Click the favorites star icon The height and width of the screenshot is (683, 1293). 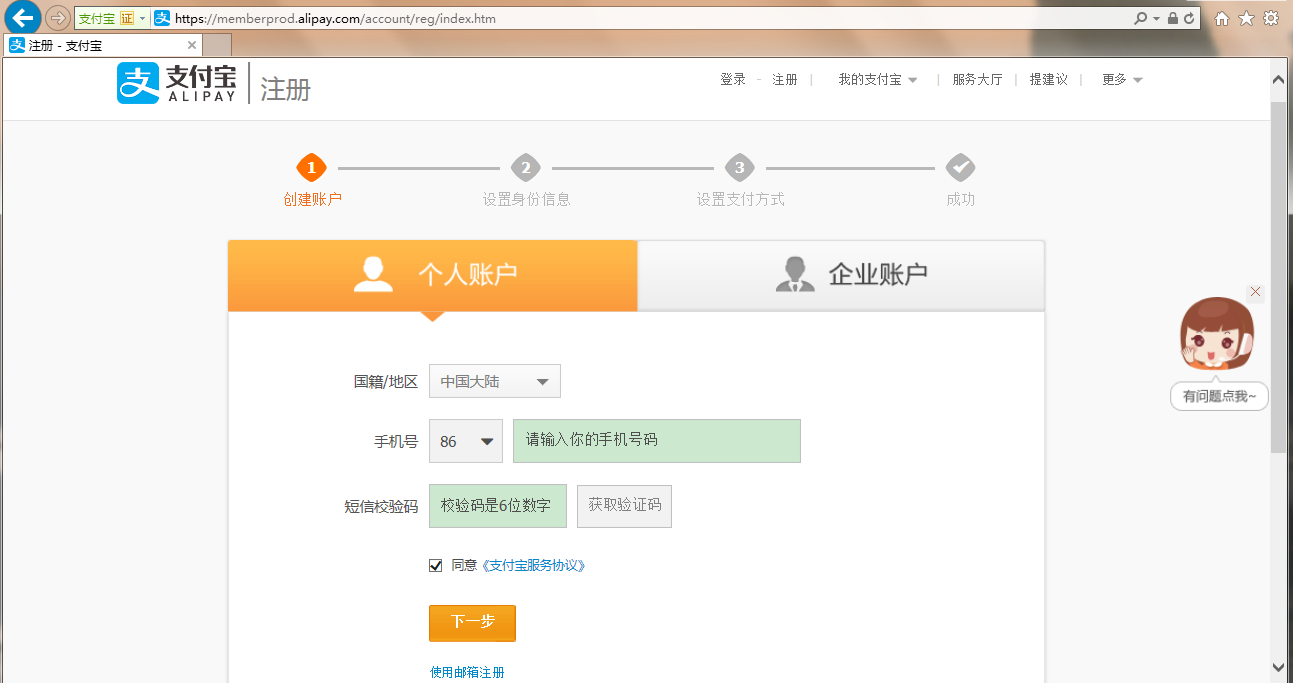(1246, 18)
